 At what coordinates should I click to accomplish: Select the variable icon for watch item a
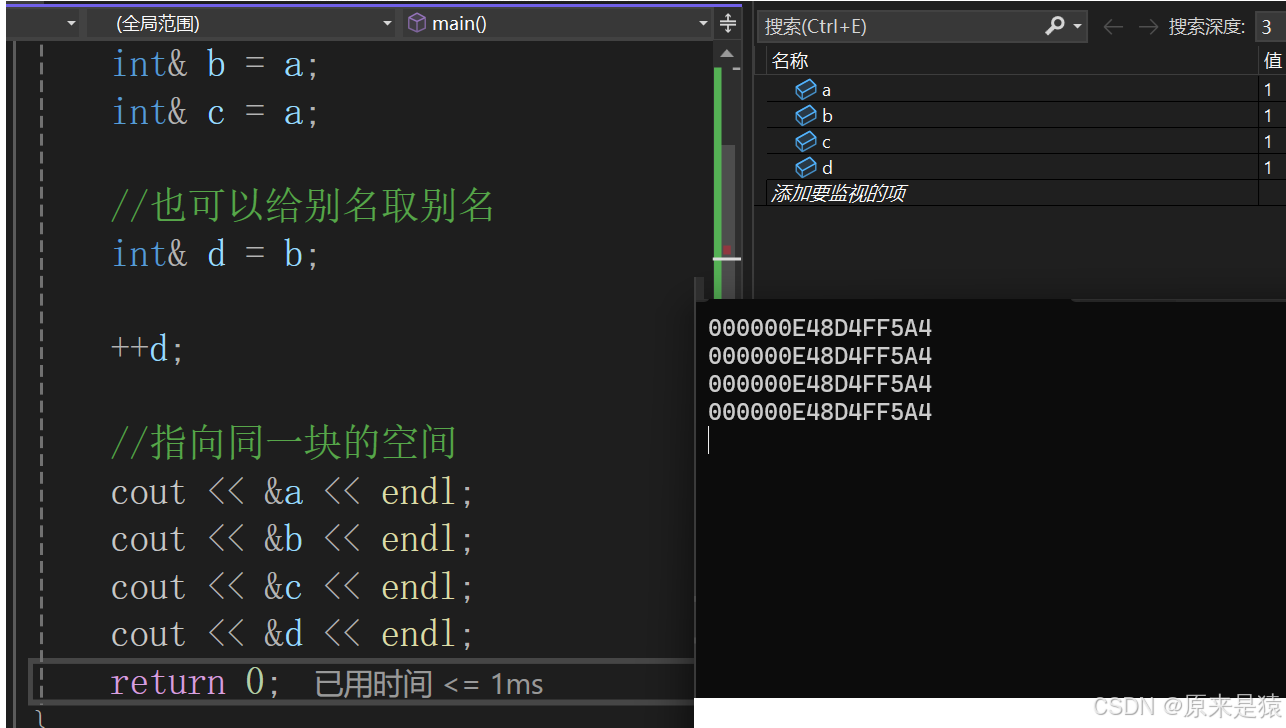(x=806, y=89)
